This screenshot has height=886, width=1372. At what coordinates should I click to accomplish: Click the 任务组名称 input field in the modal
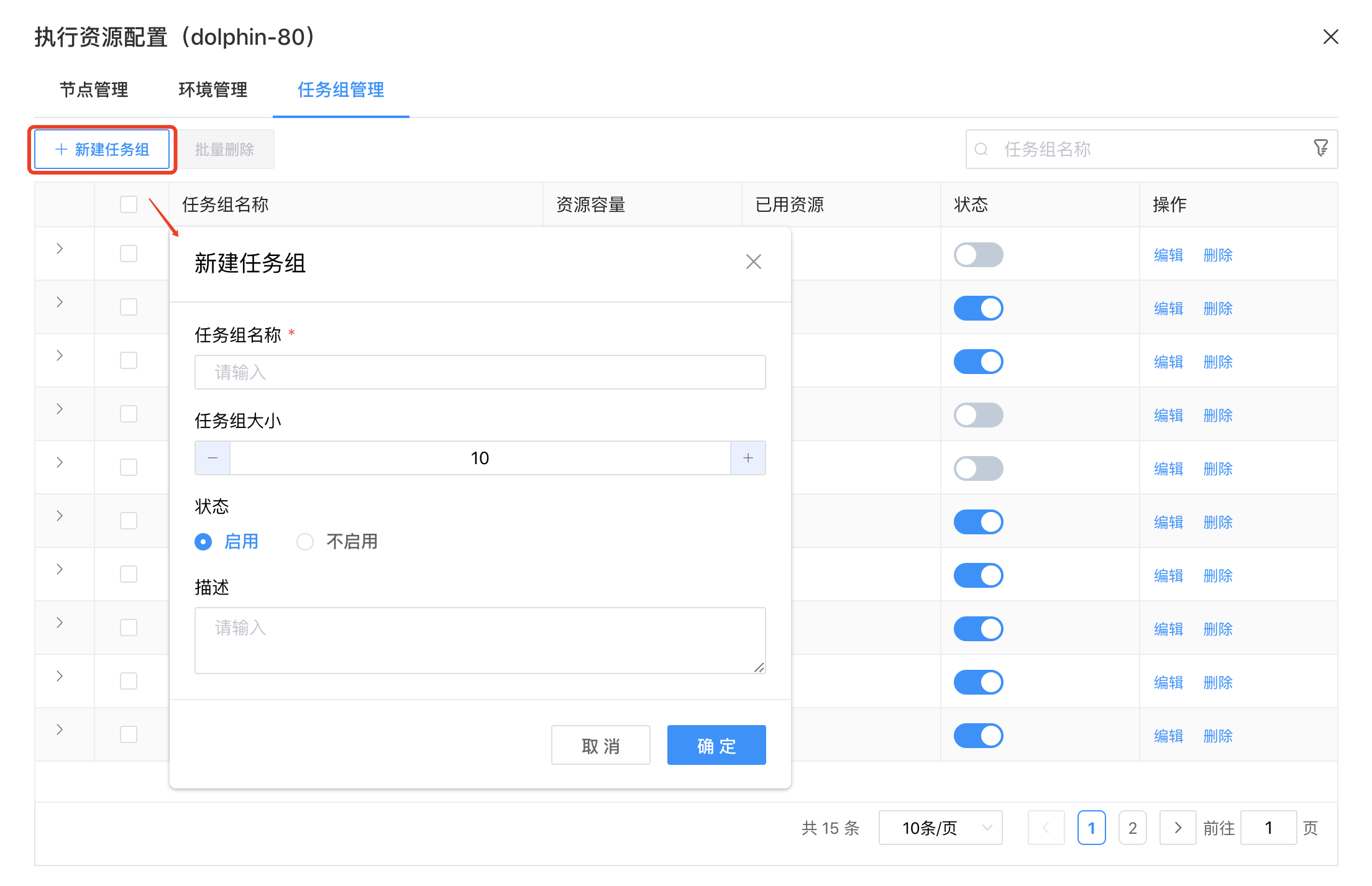(480, 372)
